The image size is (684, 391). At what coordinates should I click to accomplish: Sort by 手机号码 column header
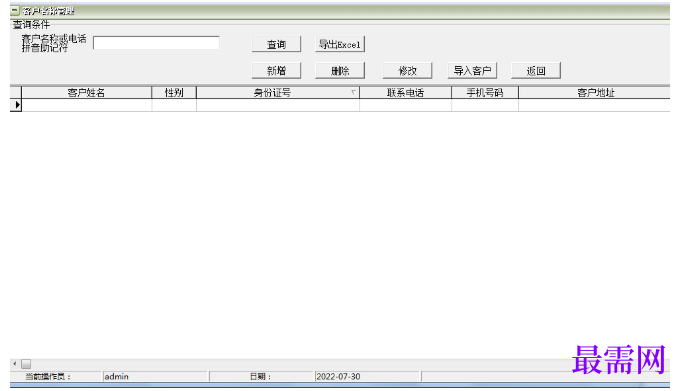(485, 93)
